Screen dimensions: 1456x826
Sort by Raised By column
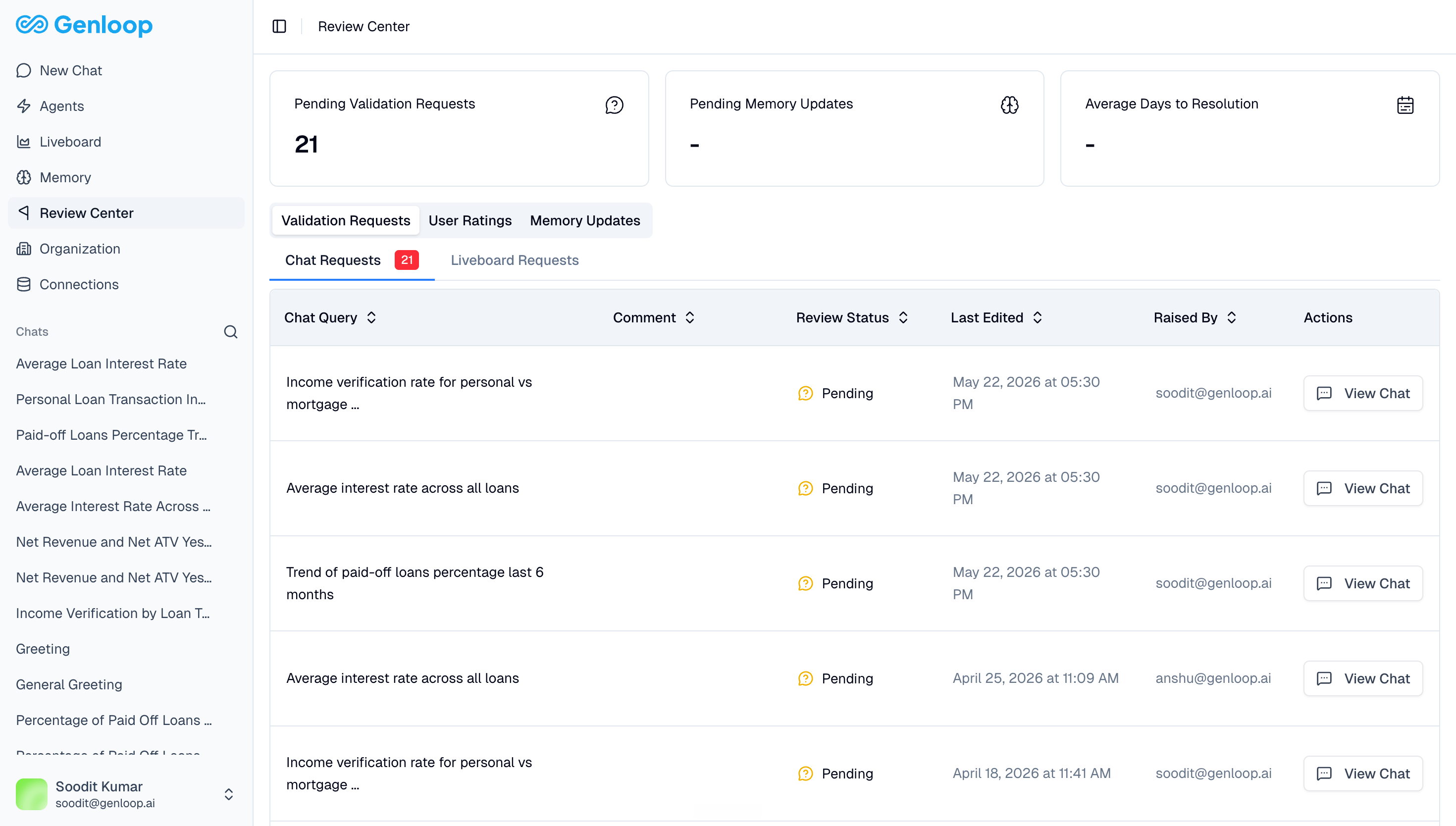coord(1195,318)
